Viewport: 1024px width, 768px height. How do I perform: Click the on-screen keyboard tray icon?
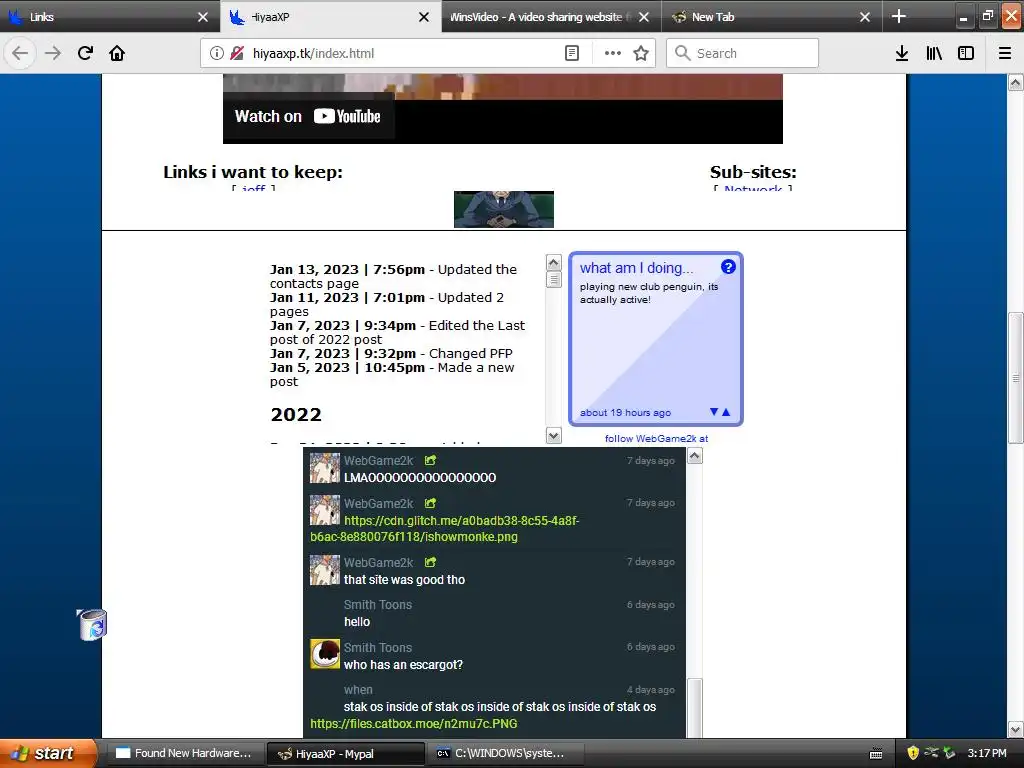click(x=876, y=754)
